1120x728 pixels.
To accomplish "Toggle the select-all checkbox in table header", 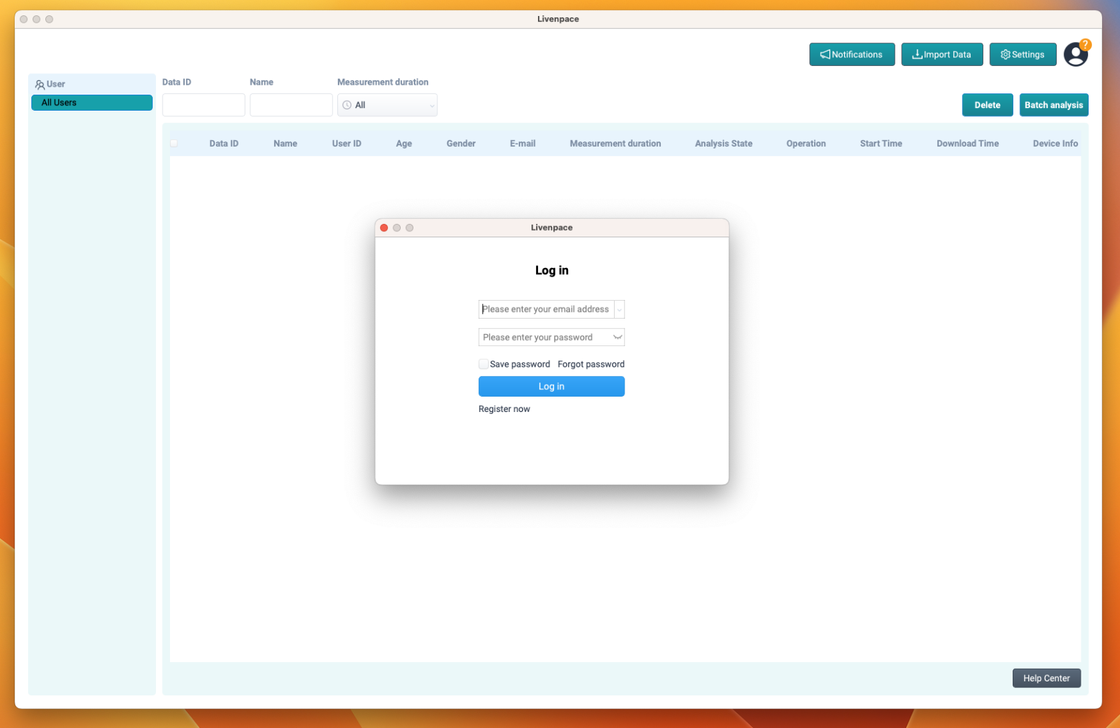I will tap(174, 143).
